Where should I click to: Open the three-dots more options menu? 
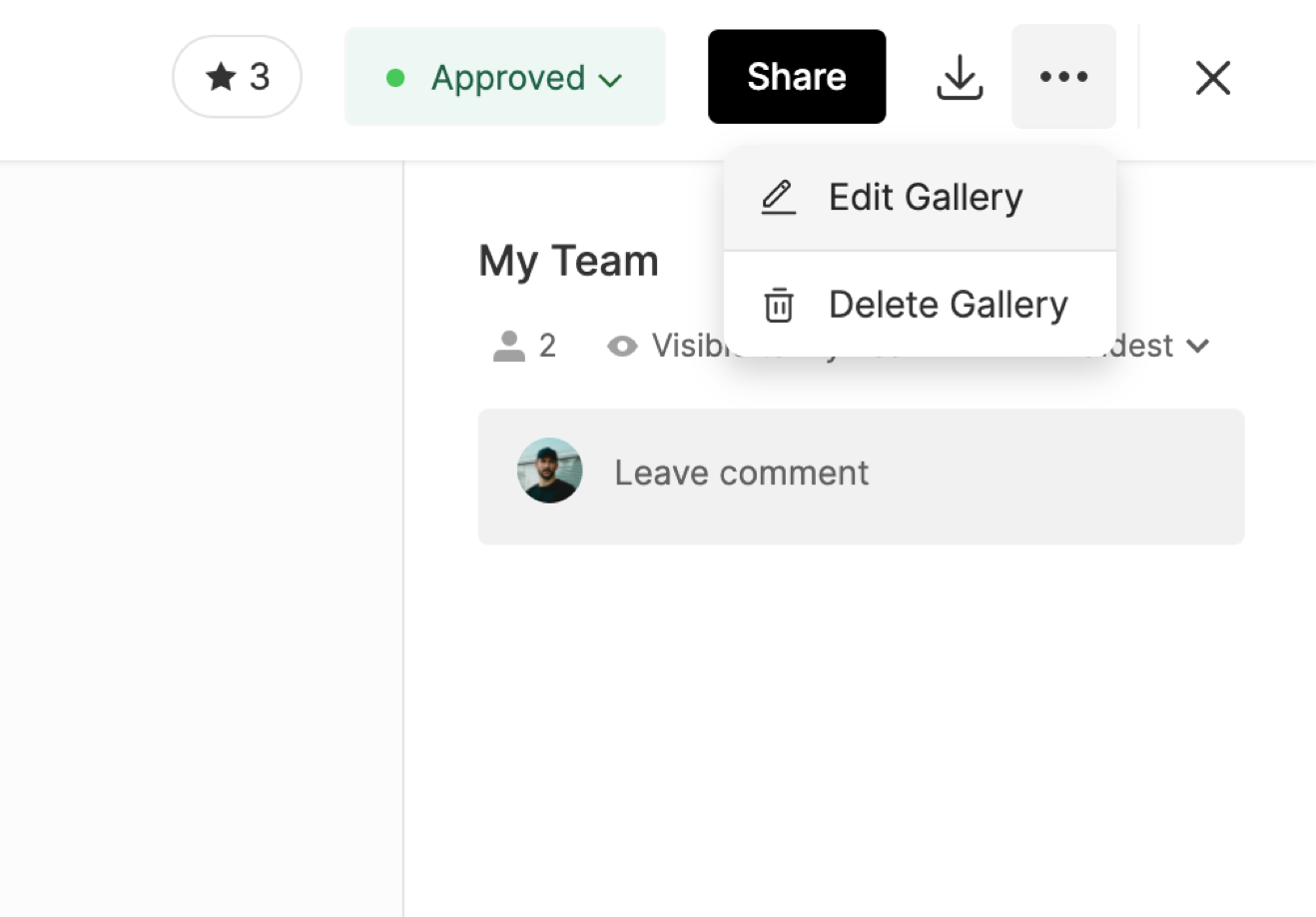1063,77
